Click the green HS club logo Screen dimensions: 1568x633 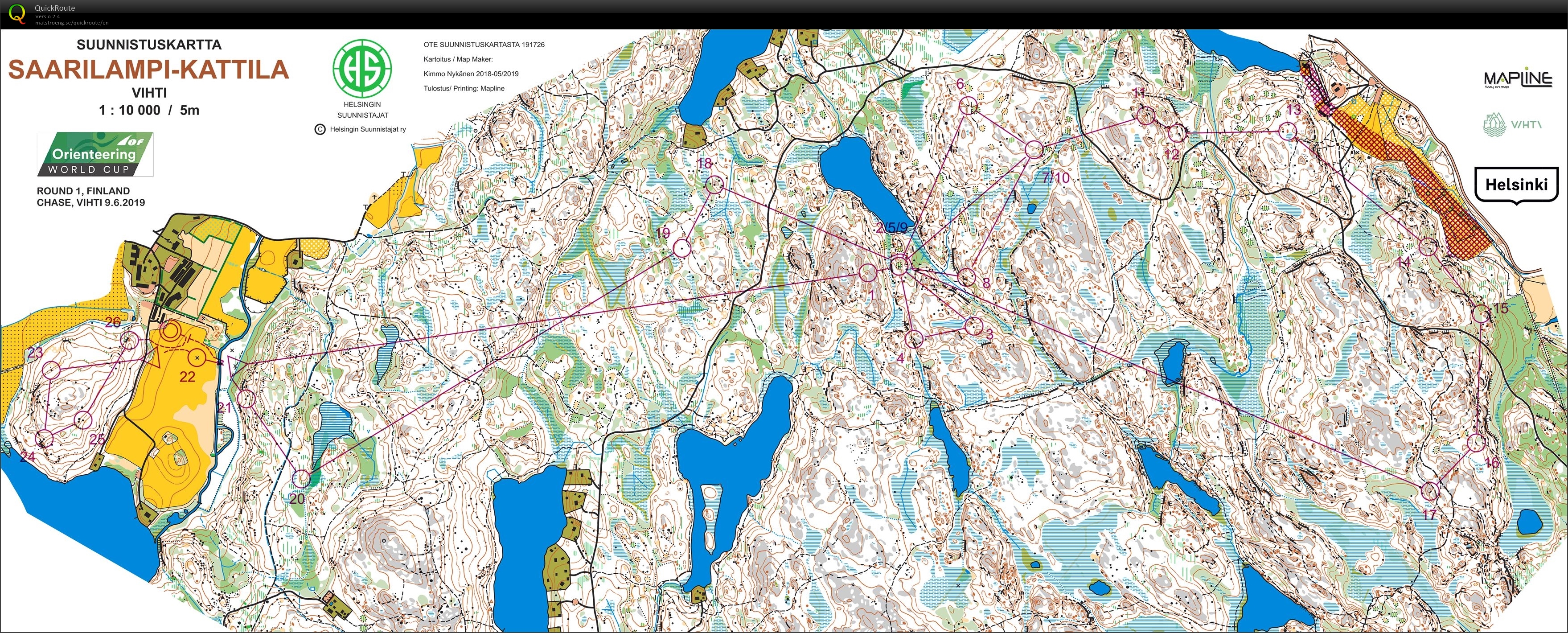362,68
